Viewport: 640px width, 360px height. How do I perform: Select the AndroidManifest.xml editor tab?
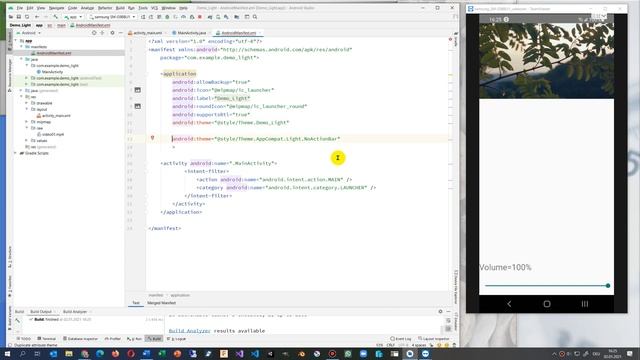[238, 33]
